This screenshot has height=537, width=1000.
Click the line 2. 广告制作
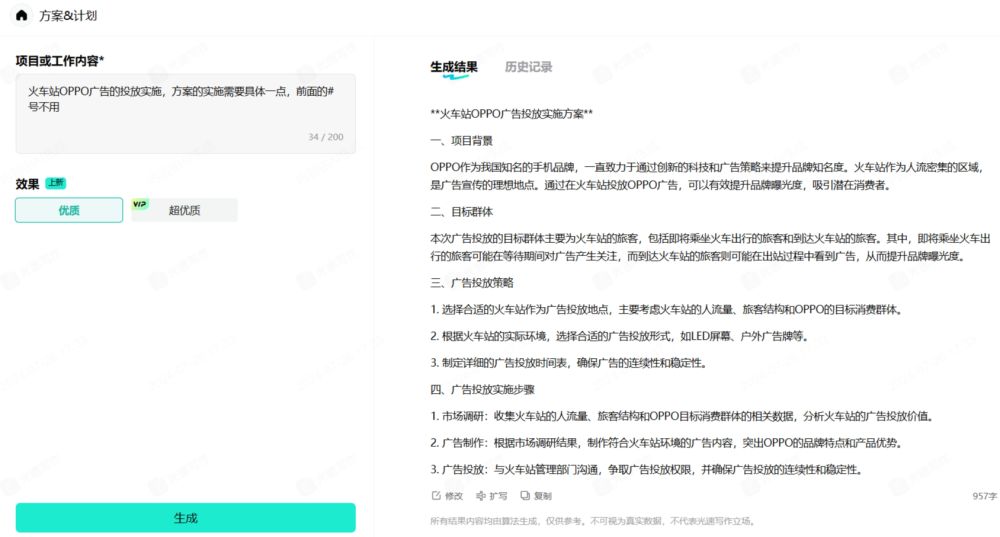[x=666, y=443]
